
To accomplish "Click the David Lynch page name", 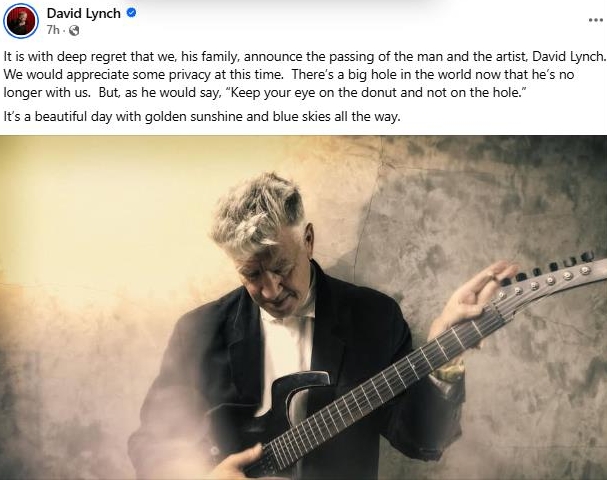I will click(84, 13).
